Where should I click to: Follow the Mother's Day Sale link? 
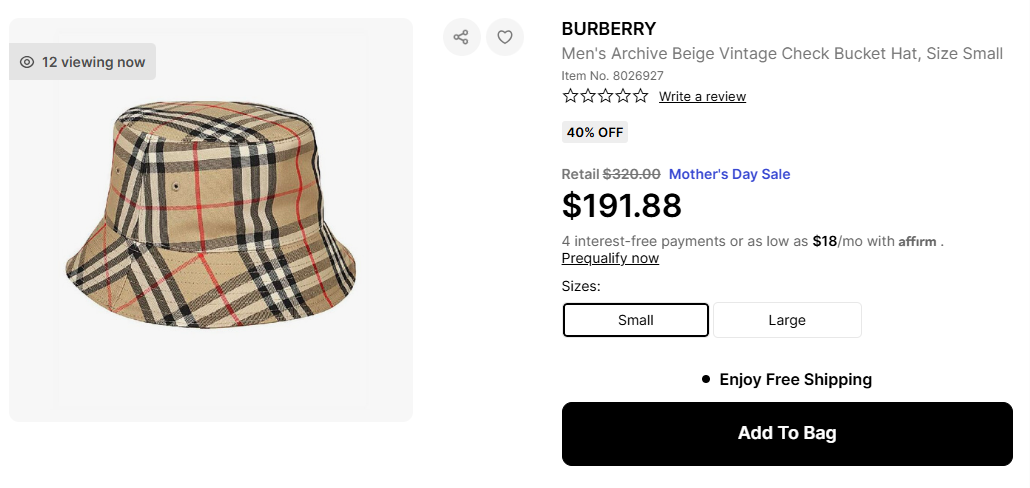click(729, 174)
